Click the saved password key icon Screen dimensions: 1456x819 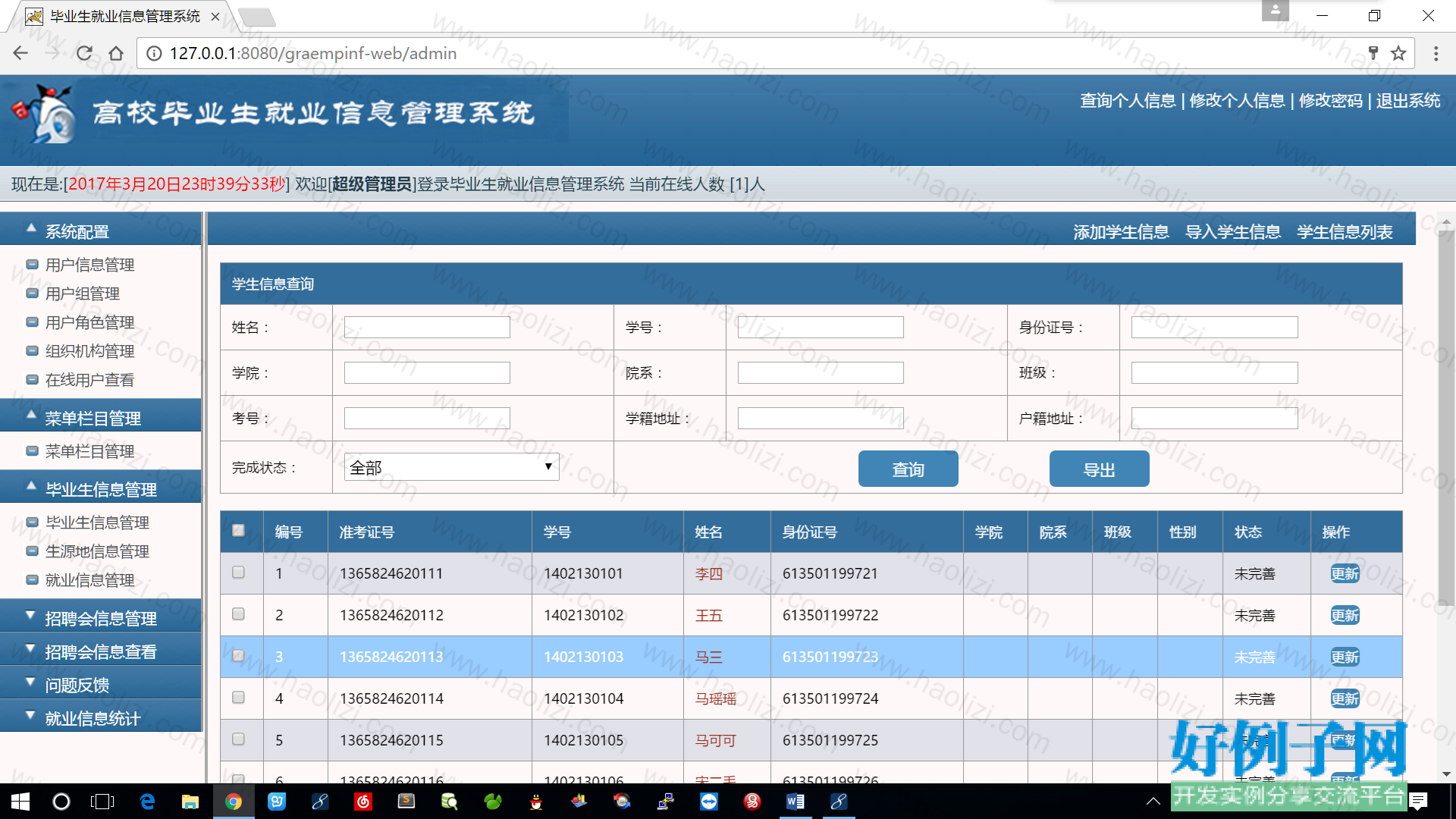coord(1373,53)
